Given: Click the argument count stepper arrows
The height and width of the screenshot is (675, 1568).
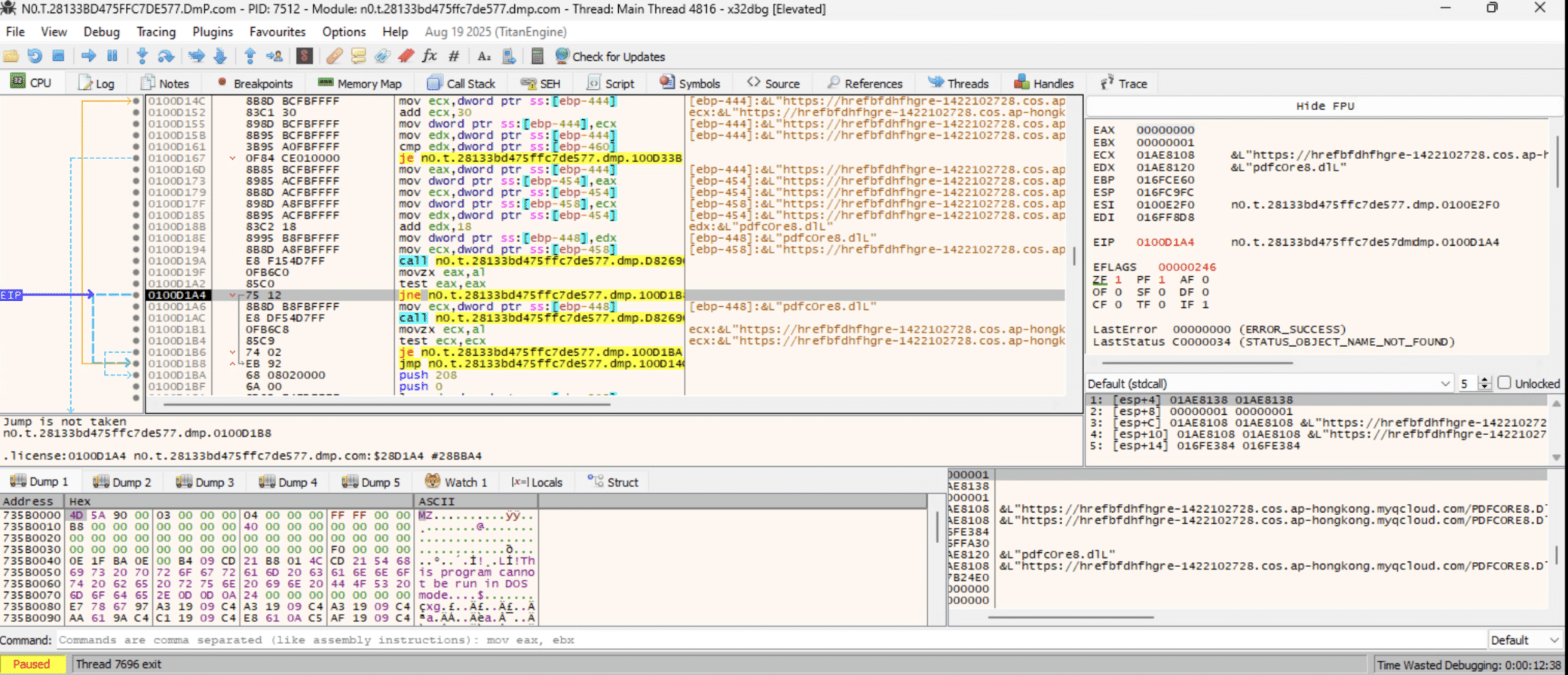Looking at the screenshot, I should point(1485,383).
